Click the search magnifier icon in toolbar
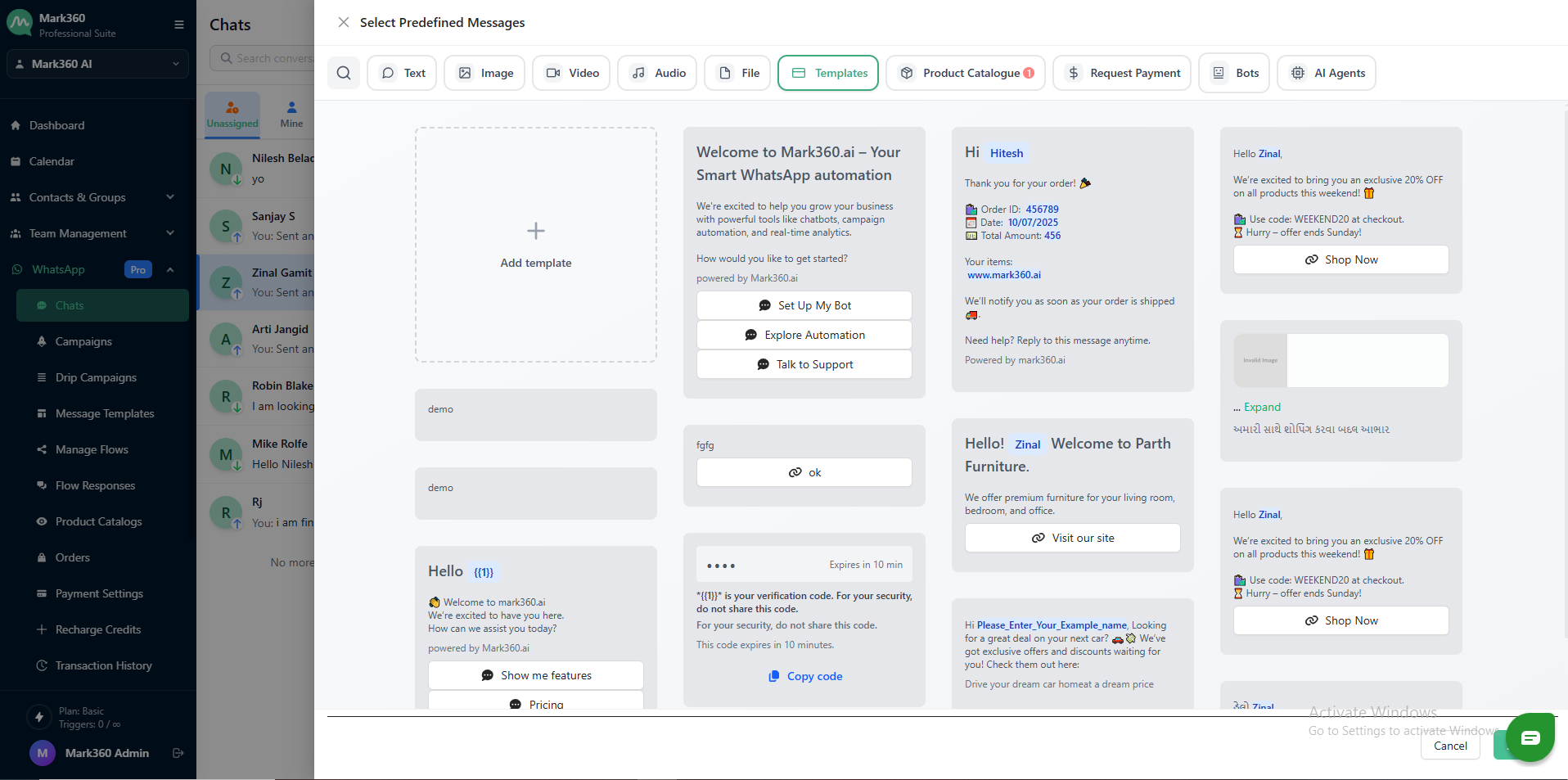Screen dimensions: 1568x780 click(x=344, y=73)
